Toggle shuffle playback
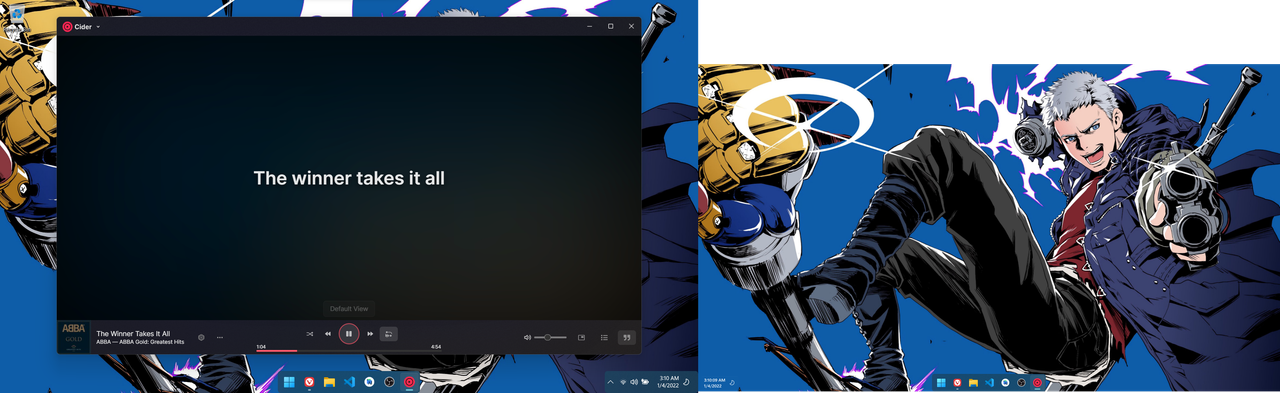The width and height of the screenshot is (1280, 393). click(x=310, y=334)
